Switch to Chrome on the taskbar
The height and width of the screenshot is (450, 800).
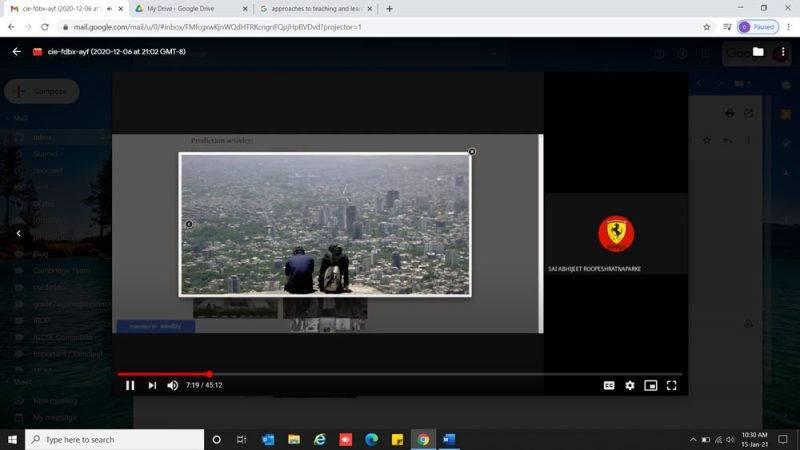click(x=423, y=439)
